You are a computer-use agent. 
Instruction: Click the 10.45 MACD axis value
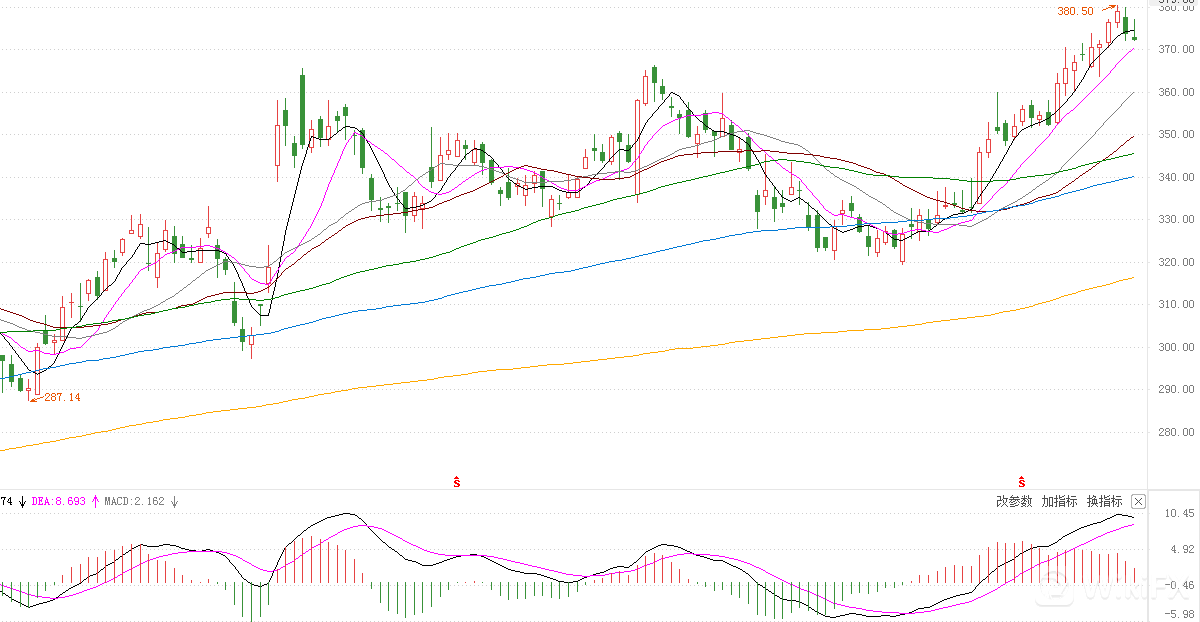(1180, 513)
